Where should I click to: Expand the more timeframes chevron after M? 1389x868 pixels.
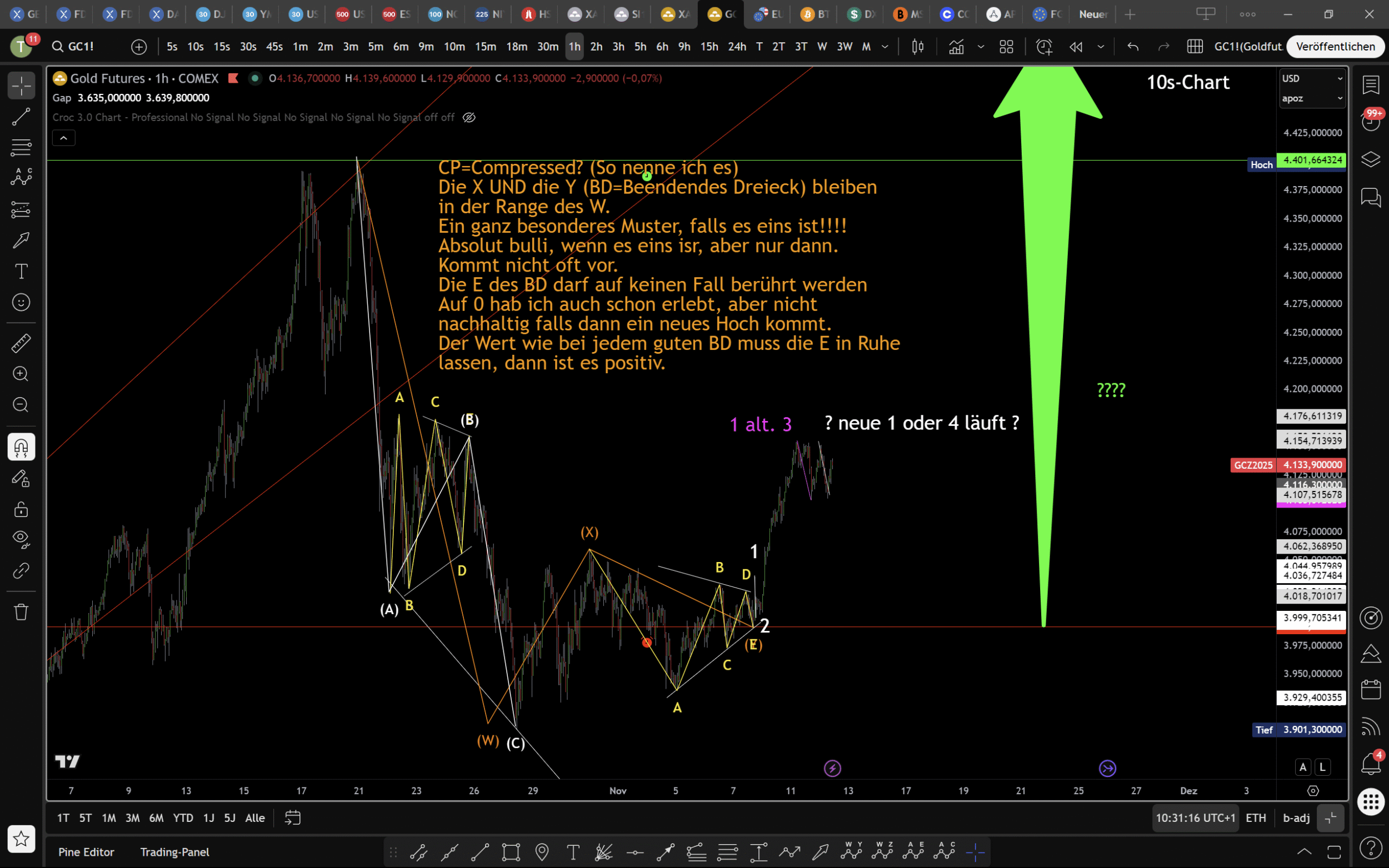pos(885,47)
